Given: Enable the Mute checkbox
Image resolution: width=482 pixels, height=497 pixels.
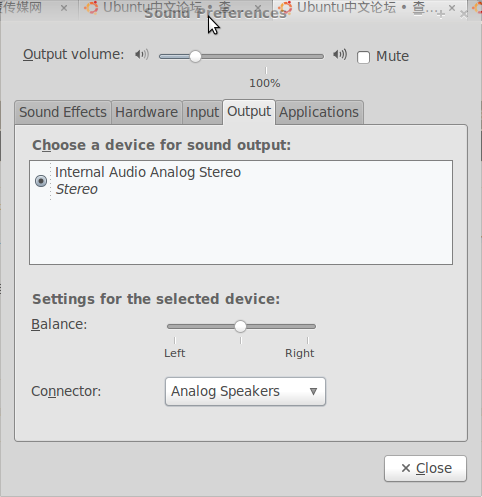Looking at the screenshot, I should 363,57.
